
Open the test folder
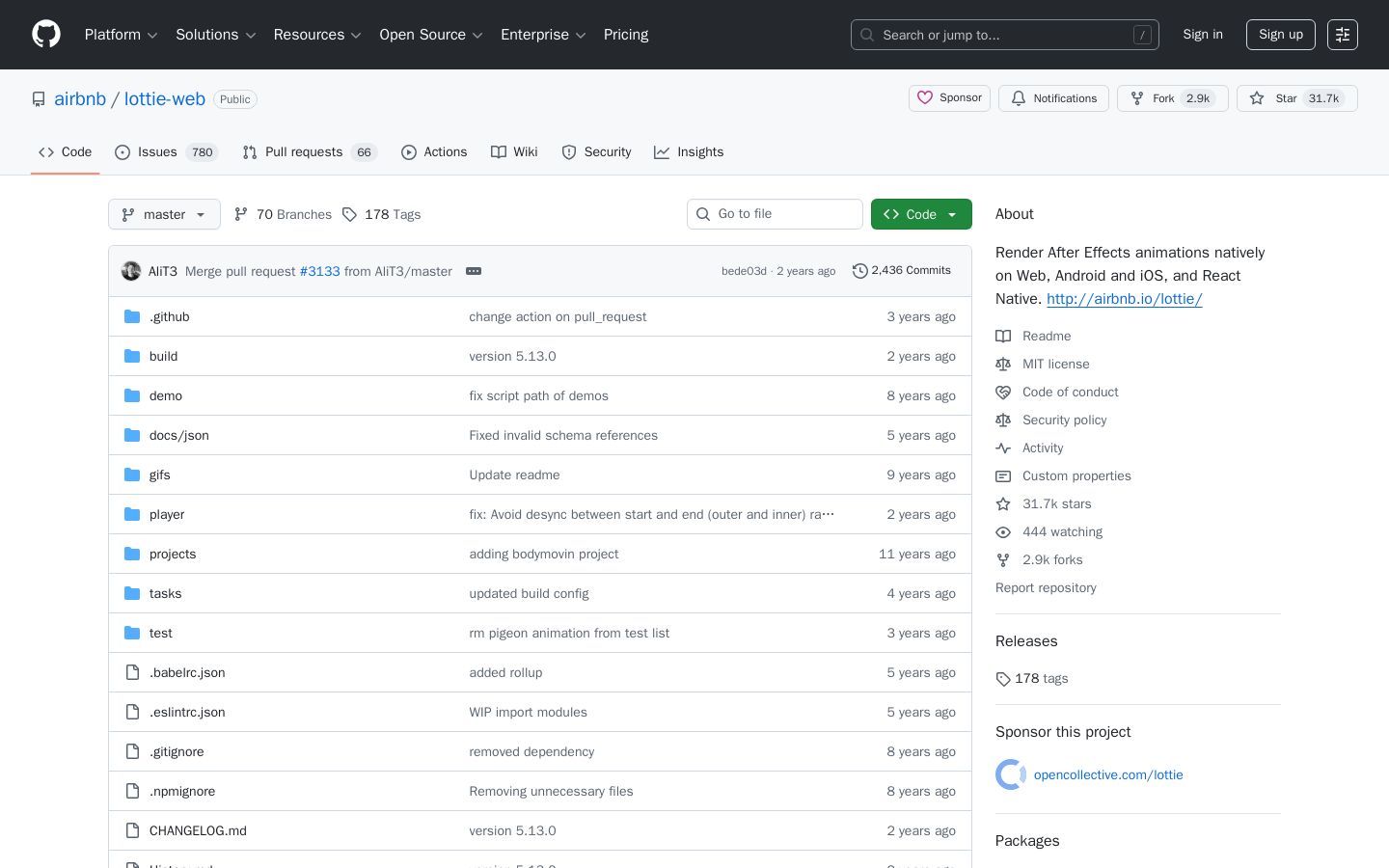[x=161, y=633]
